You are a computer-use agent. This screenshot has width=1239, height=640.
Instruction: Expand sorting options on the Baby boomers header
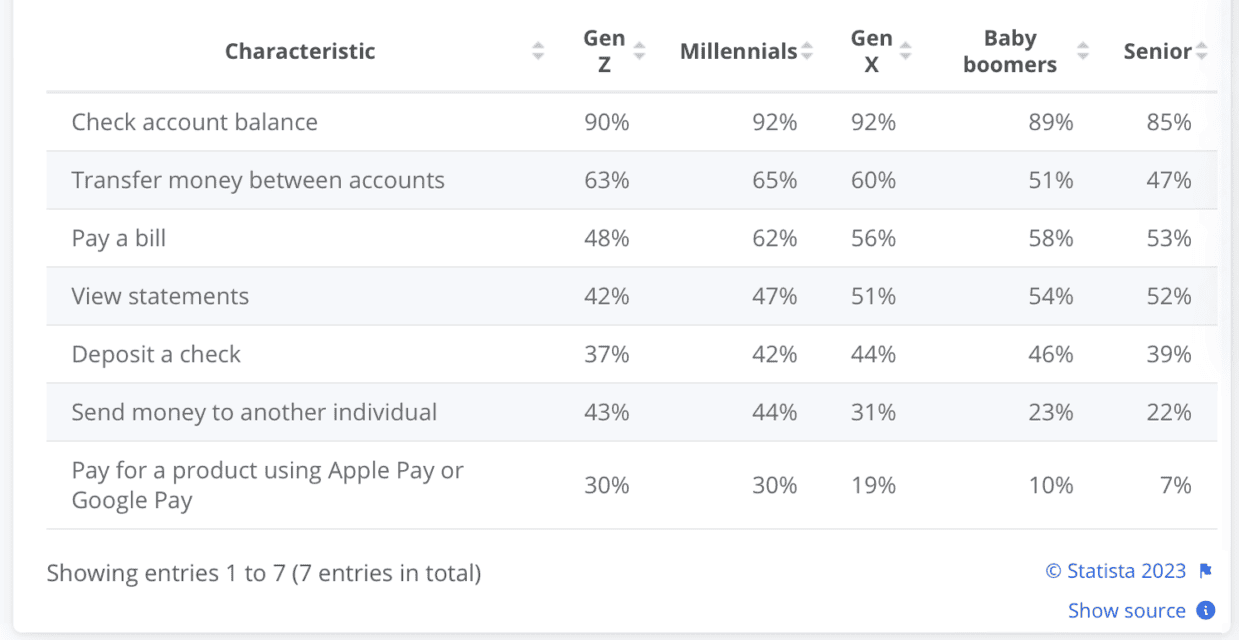(x=1083, y=51)
